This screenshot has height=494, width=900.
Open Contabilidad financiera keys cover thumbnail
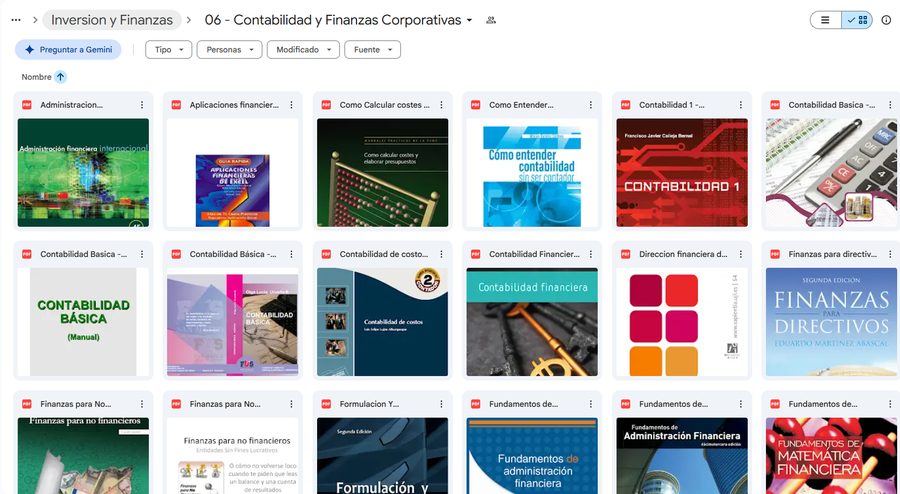pos(532,322)
